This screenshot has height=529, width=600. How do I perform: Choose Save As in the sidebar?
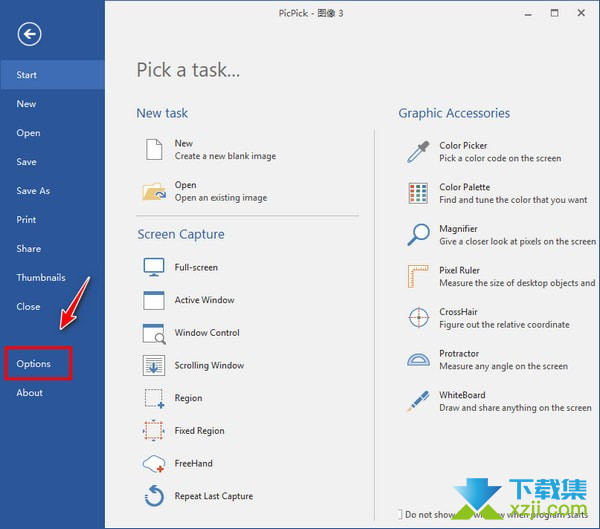(x=33, y=191)
